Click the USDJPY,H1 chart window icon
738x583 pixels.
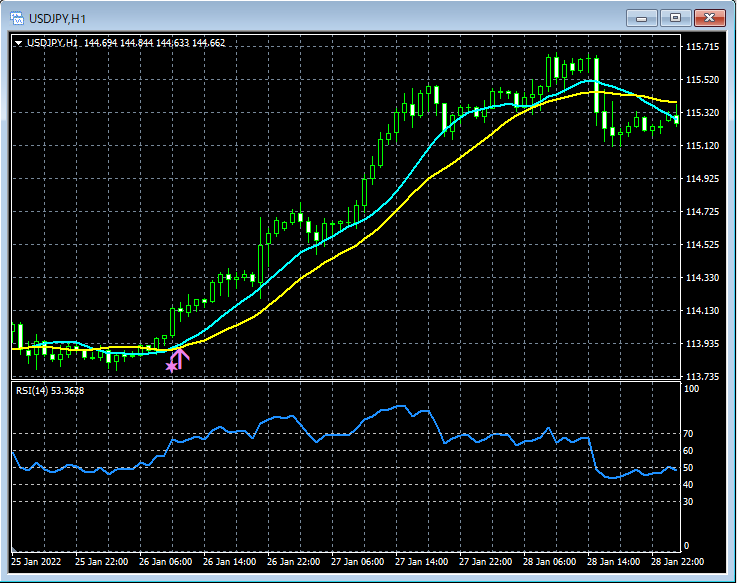[x=17, y=18]
